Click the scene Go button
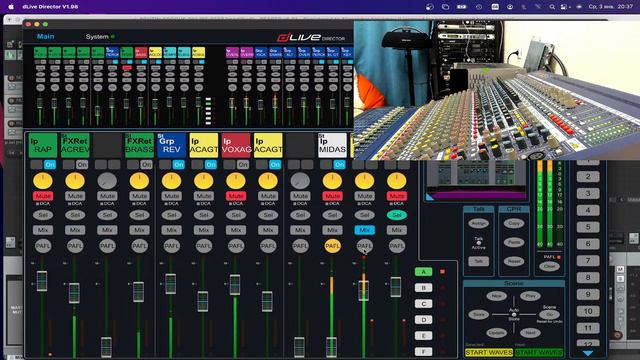Screen dimensions: 640x360 point(549,315)
